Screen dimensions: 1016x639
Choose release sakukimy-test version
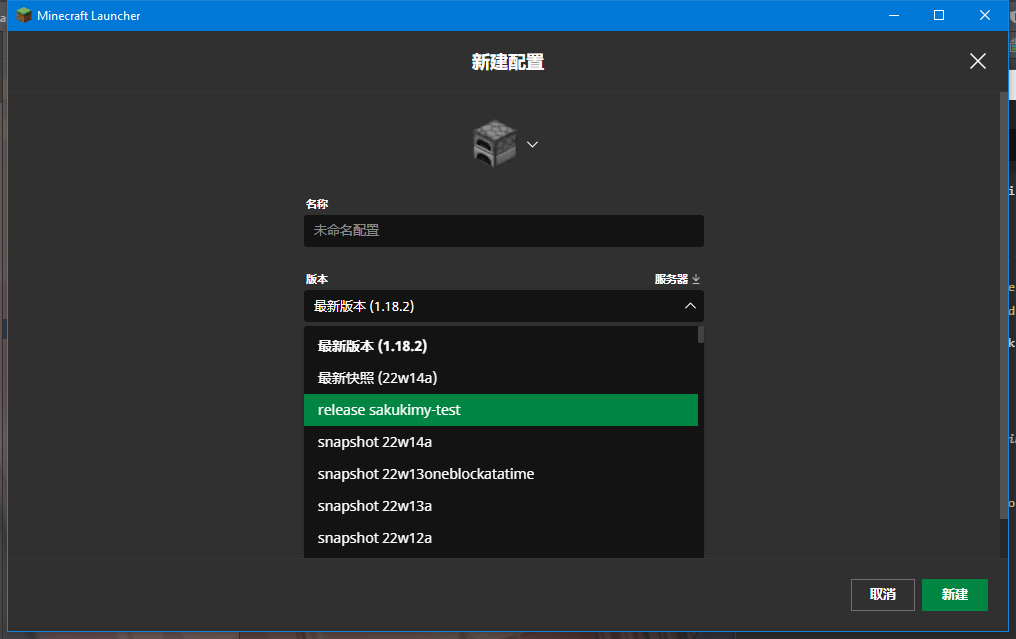pos(500,410)
